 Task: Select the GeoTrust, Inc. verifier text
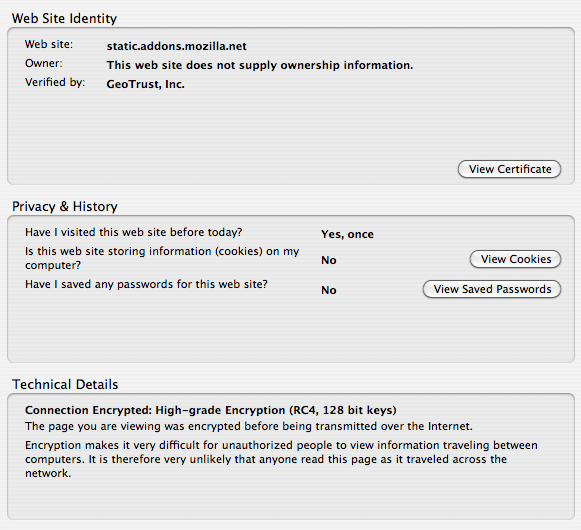tap(145, 85)
